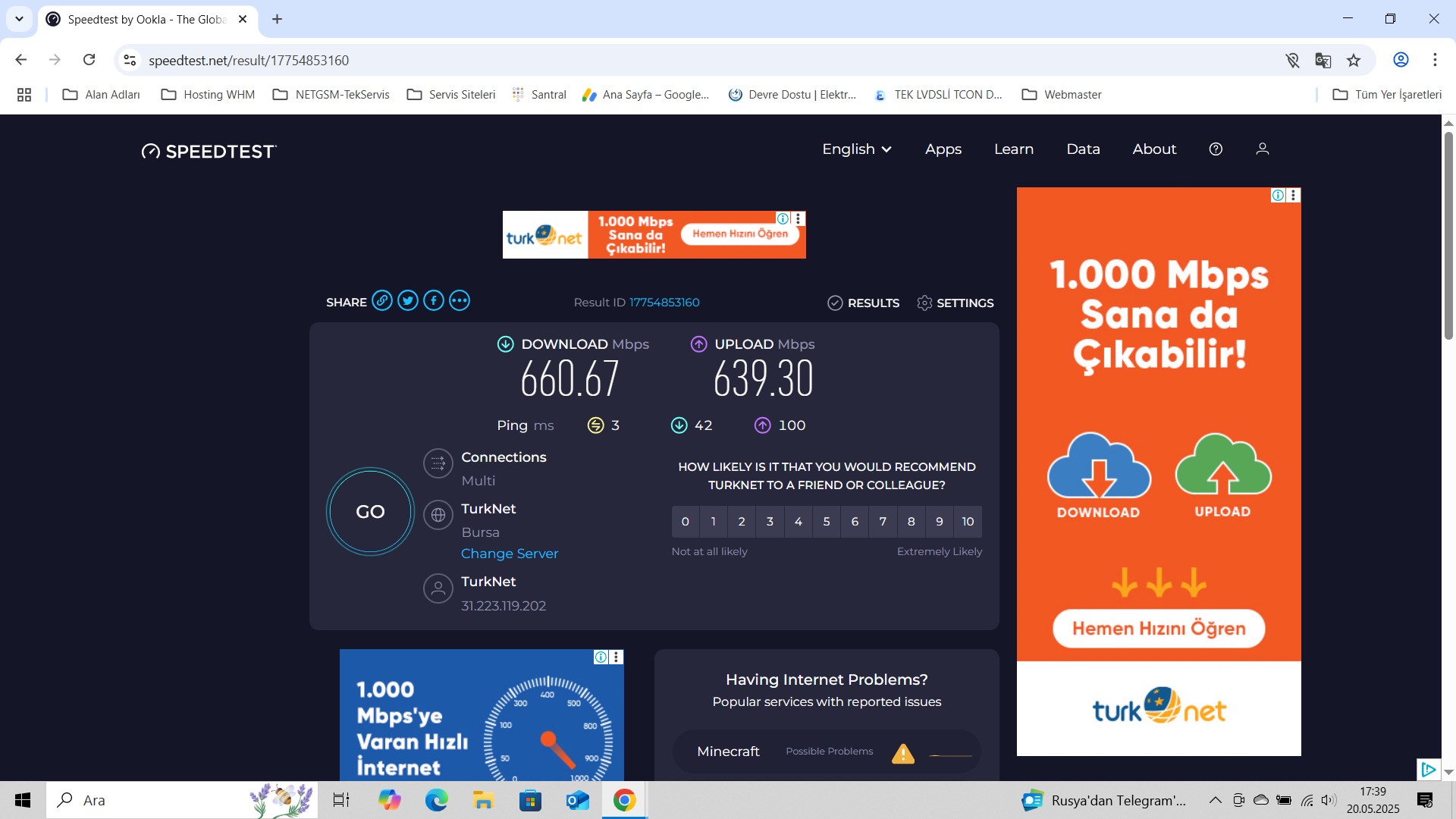Show hidden system tray icons

pos(1215,800)
